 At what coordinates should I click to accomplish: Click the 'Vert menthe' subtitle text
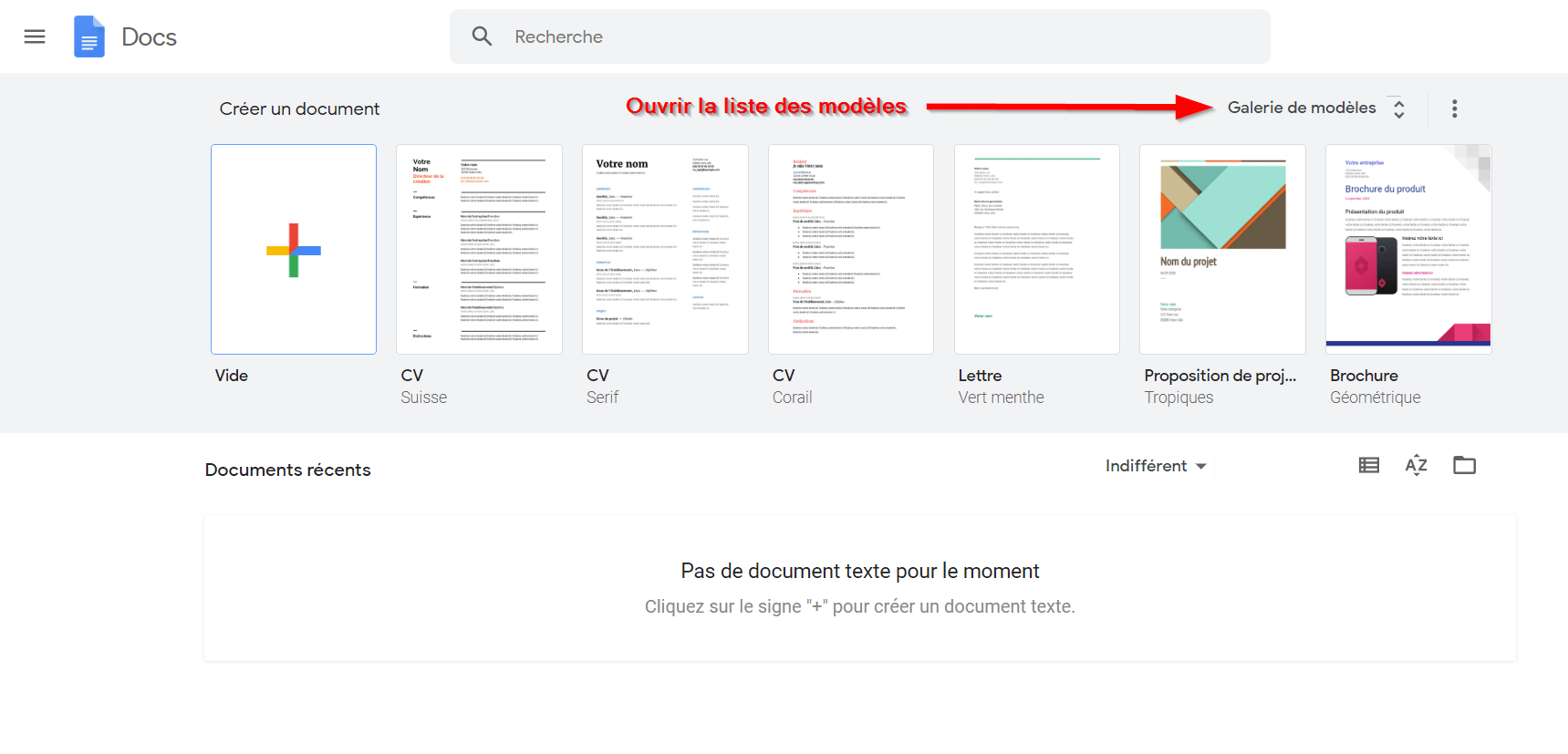coord(1001,398)
